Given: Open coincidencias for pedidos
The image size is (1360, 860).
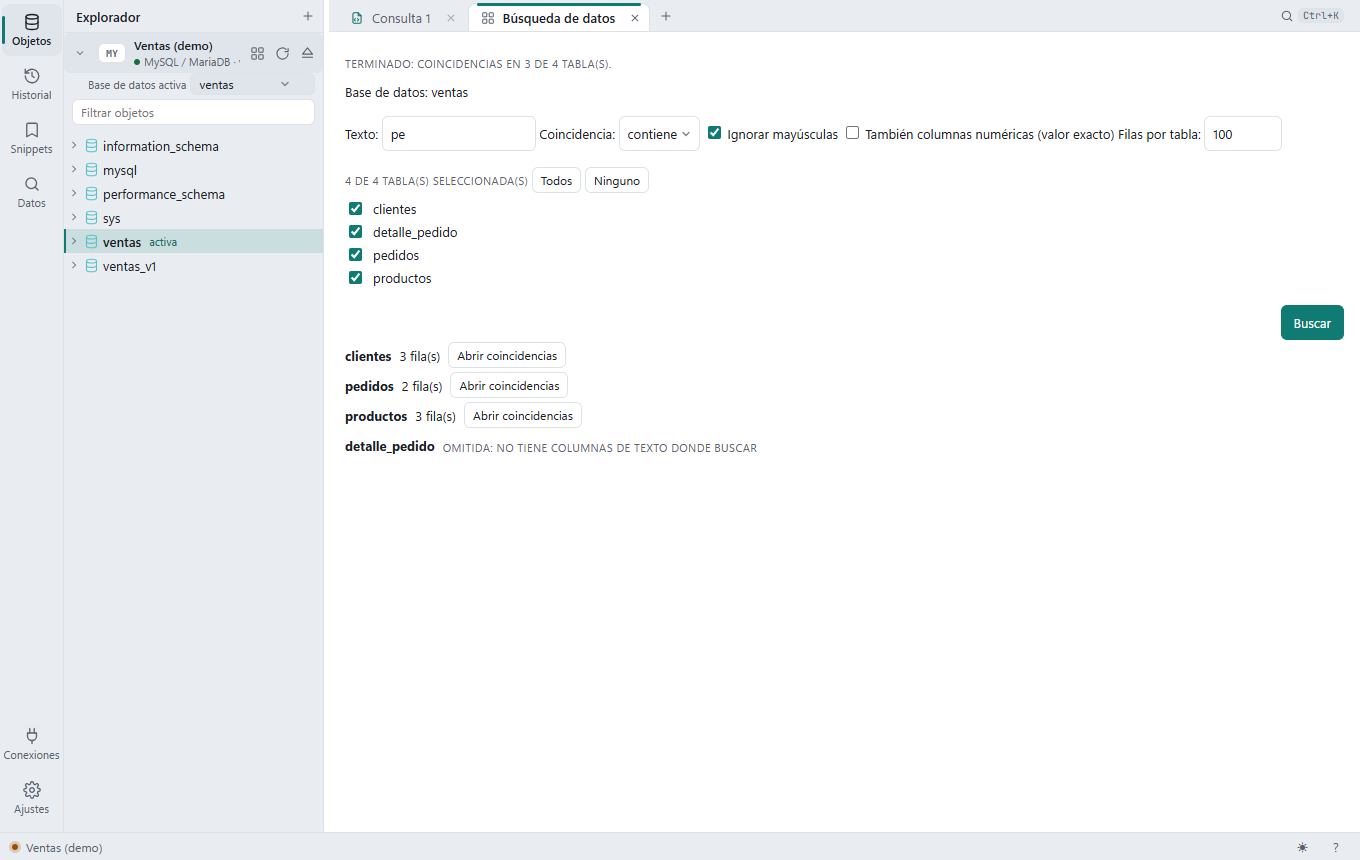Looking at the screenshot, I should point(509,386).
